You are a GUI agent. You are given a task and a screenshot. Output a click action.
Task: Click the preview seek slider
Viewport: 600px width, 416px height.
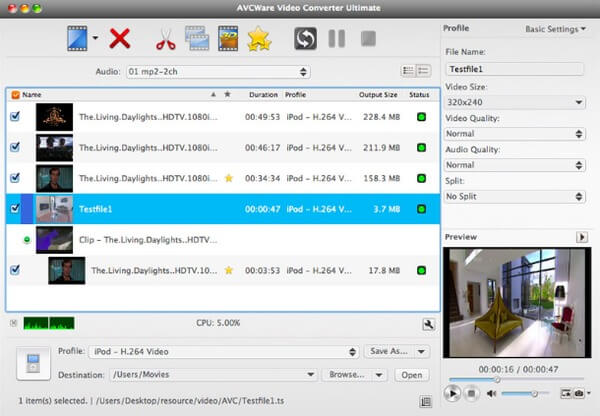coord(517,380)
